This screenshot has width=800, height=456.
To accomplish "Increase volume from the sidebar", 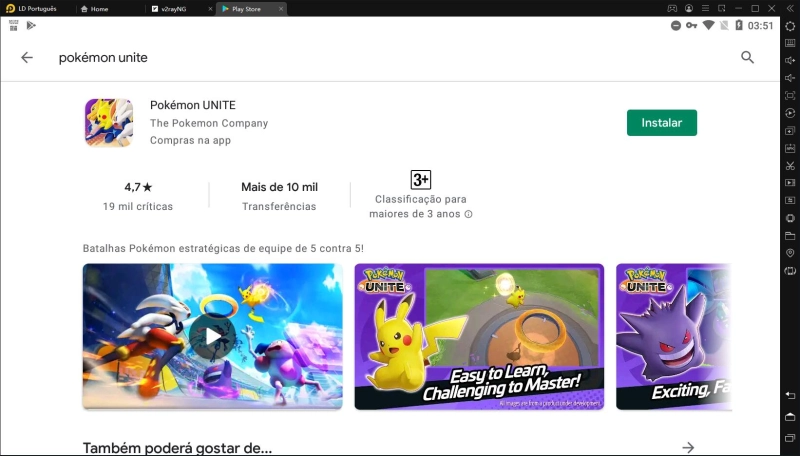I will click(790, 61).
